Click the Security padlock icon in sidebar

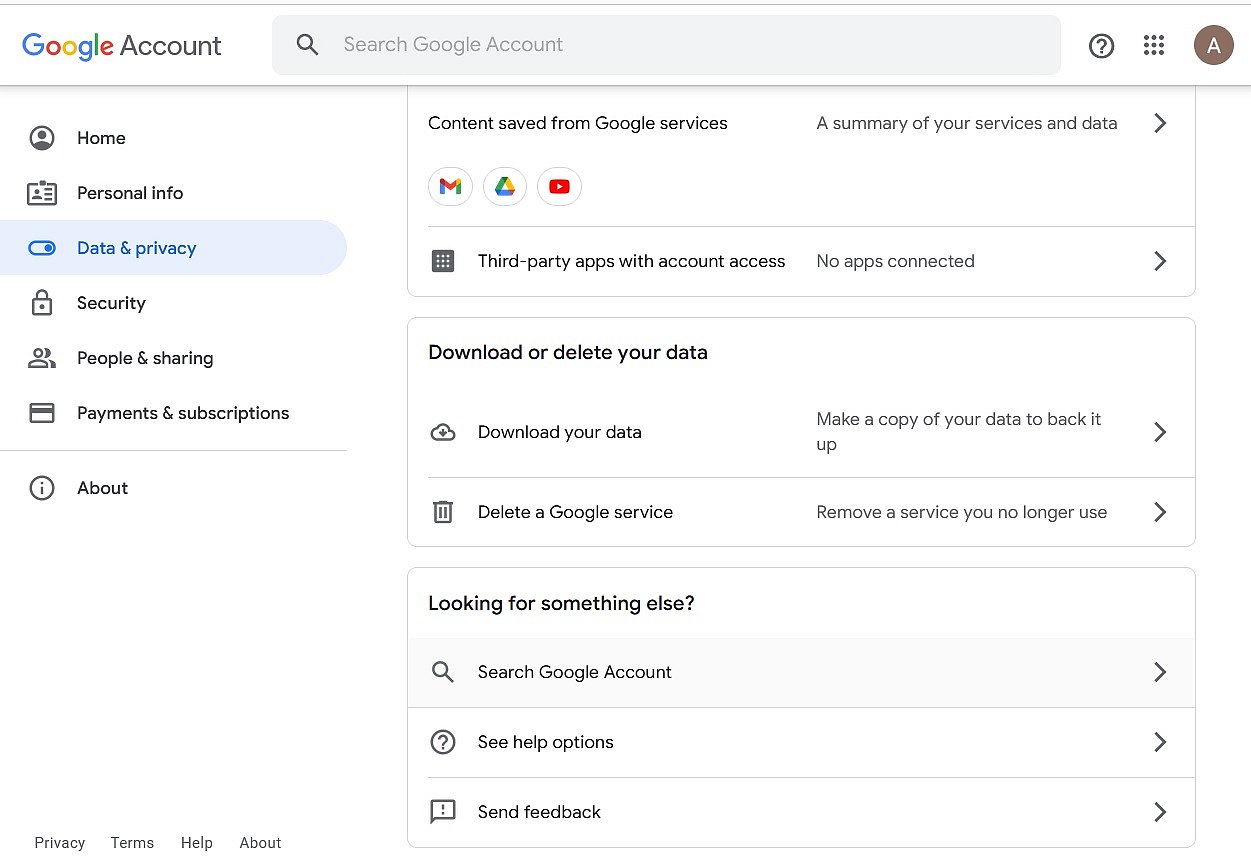42,303
